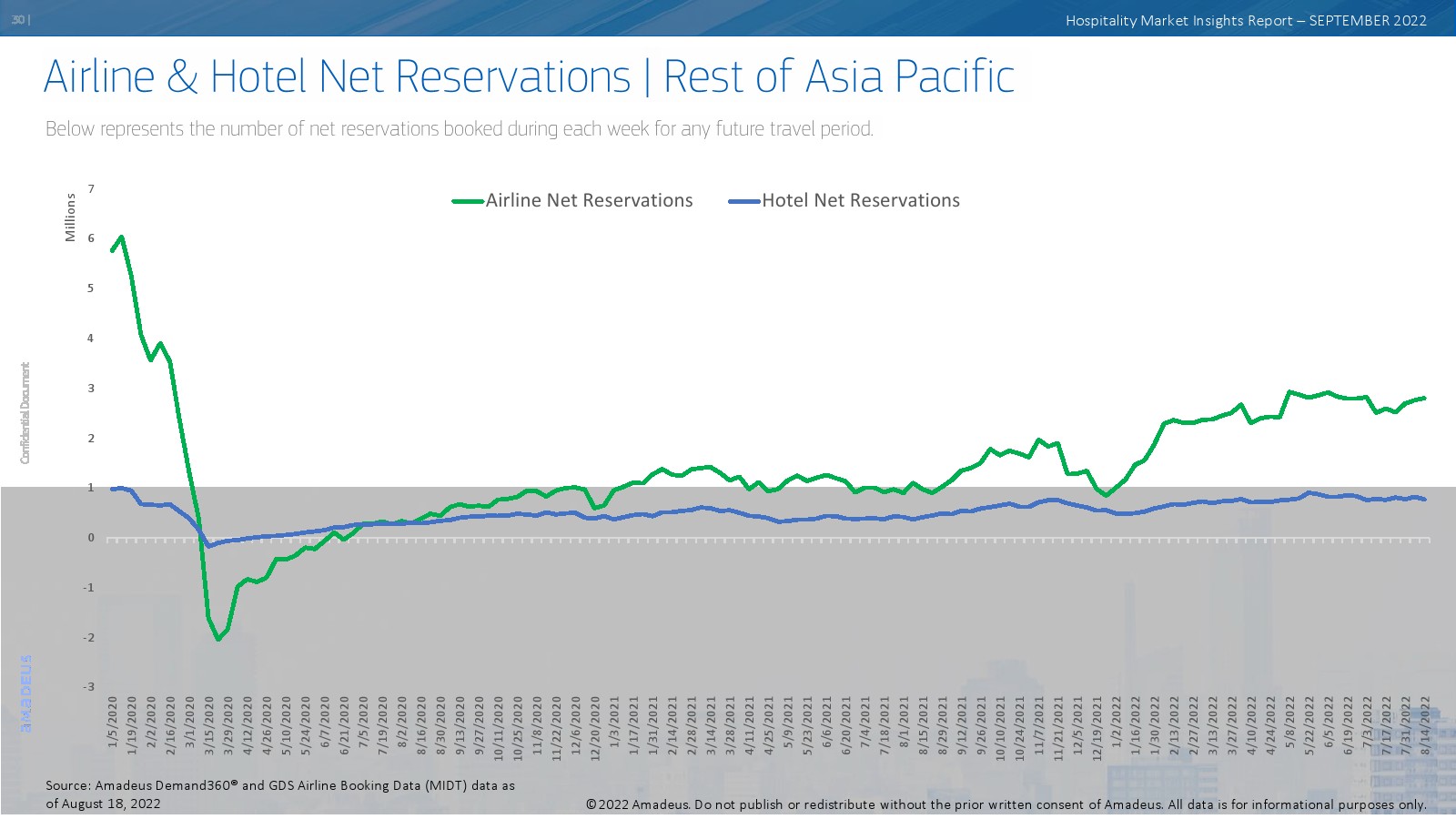1456x819 pixels.
Task: Click the y-axis value -3 label
Action: [x=88, y=687]
